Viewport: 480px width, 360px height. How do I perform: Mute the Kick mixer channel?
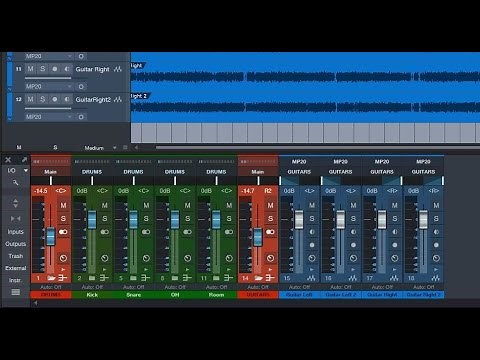(x=105, y=205)
